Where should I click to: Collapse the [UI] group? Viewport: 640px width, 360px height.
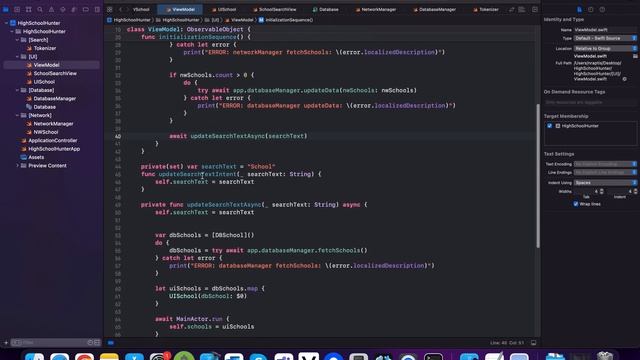coord(17,57)
